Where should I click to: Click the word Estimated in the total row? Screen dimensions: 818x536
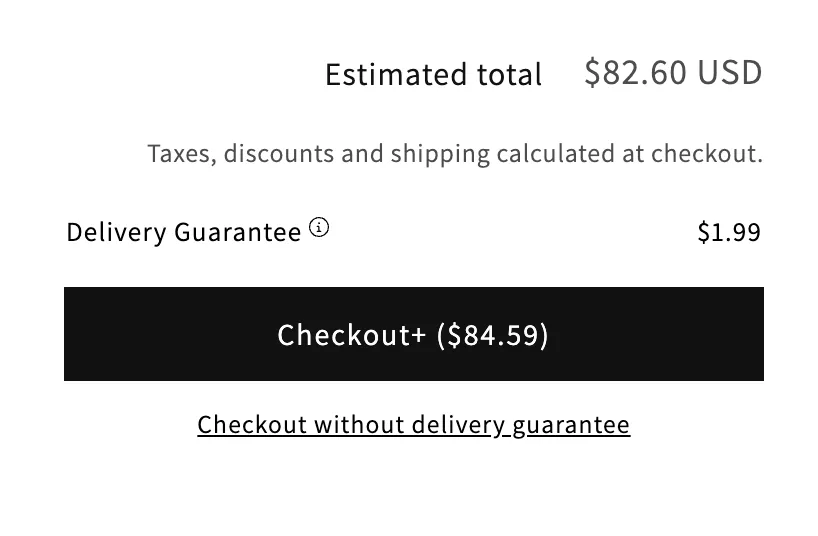pyautogui.click(x=393, y=75)
